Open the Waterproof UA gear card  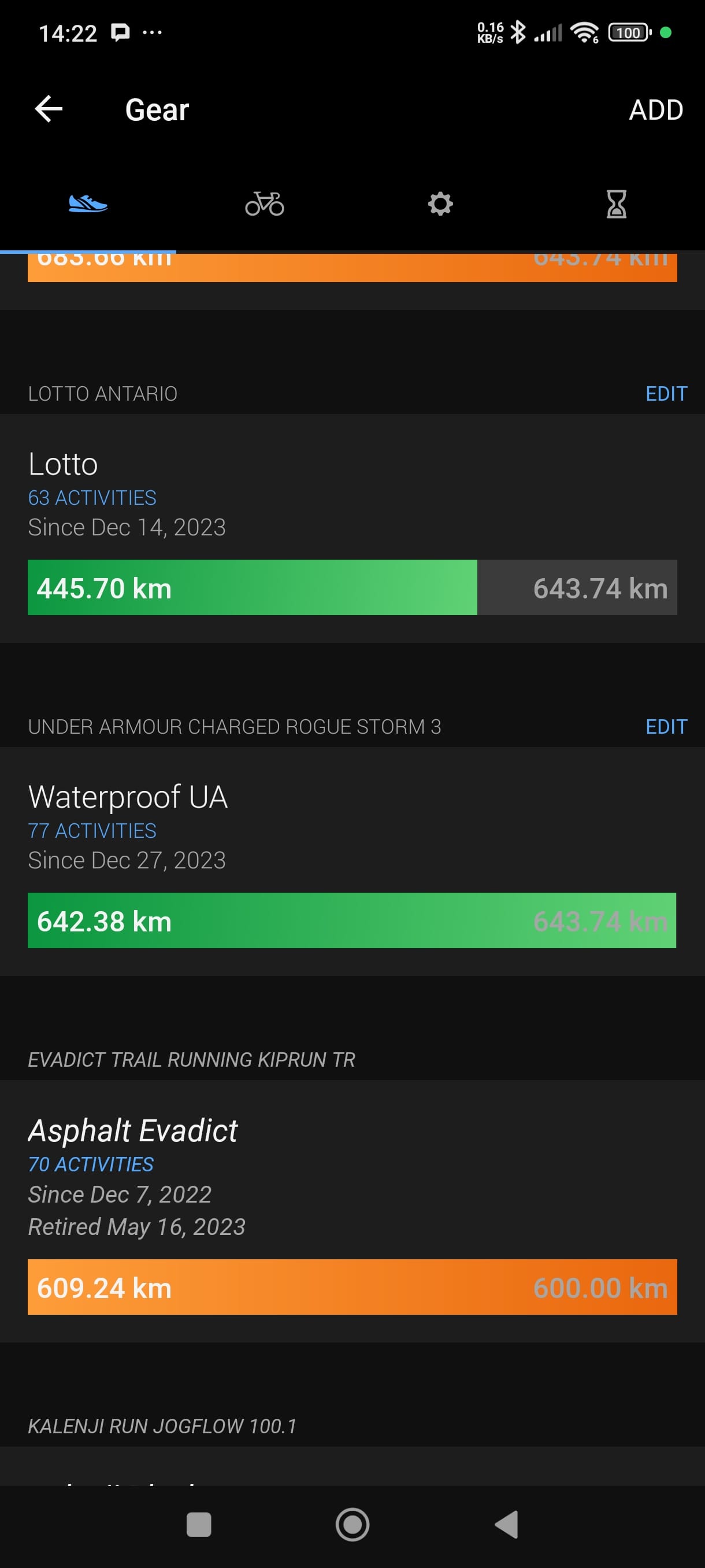click(128, 797)
